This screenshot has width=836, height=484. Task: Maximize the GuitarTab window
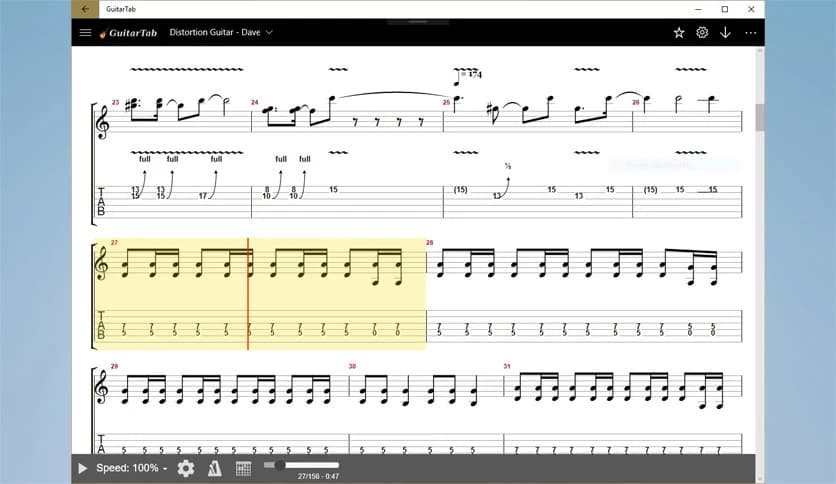pyautogui.click(x=725, y=9)
